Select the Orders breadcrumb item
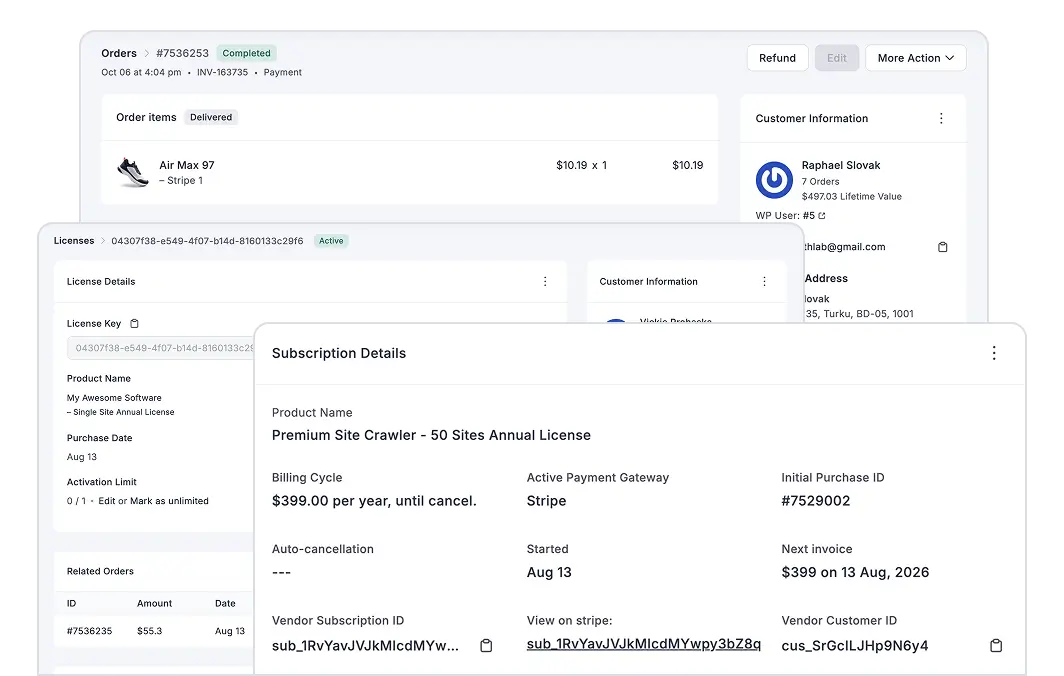This screenshot has width=1064, height=676. click(x=118, y=53)
